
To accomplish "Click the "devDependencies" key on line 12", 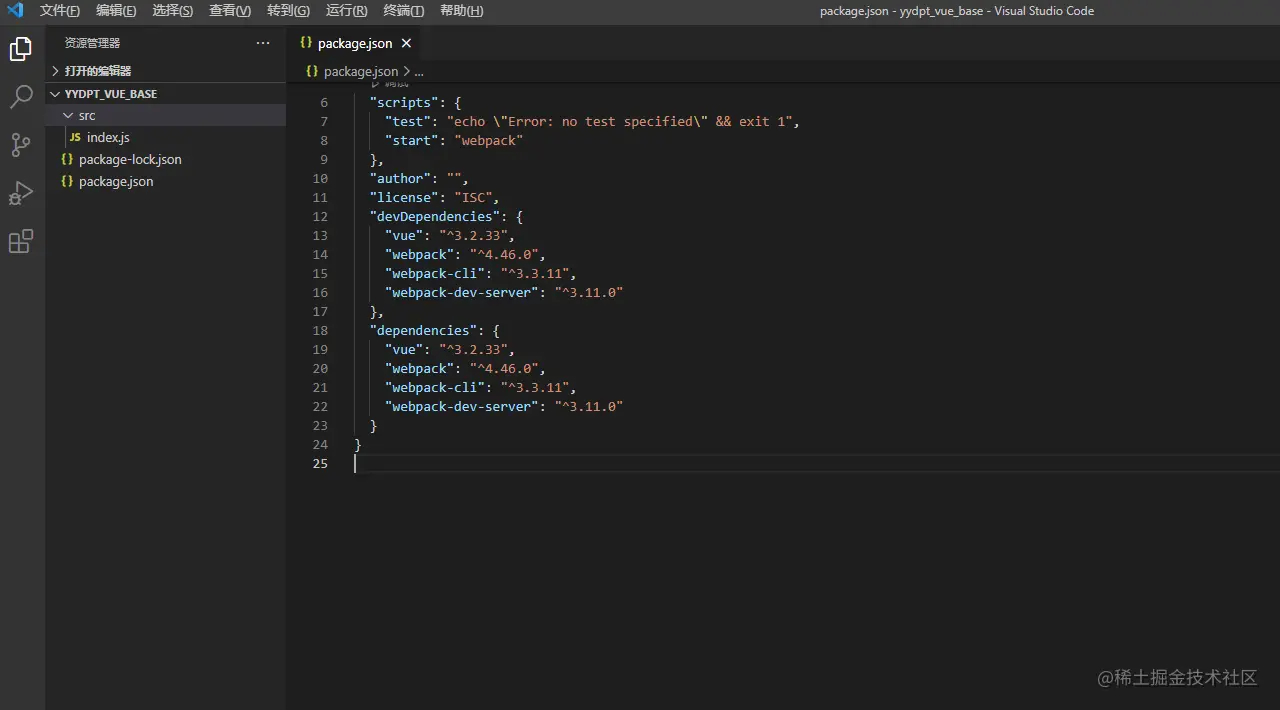I will click(x=435, y=216).
